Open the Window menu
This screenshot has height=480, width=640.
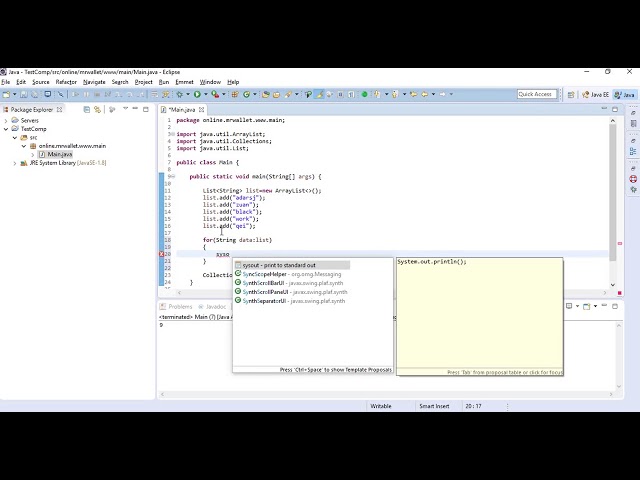210,82
